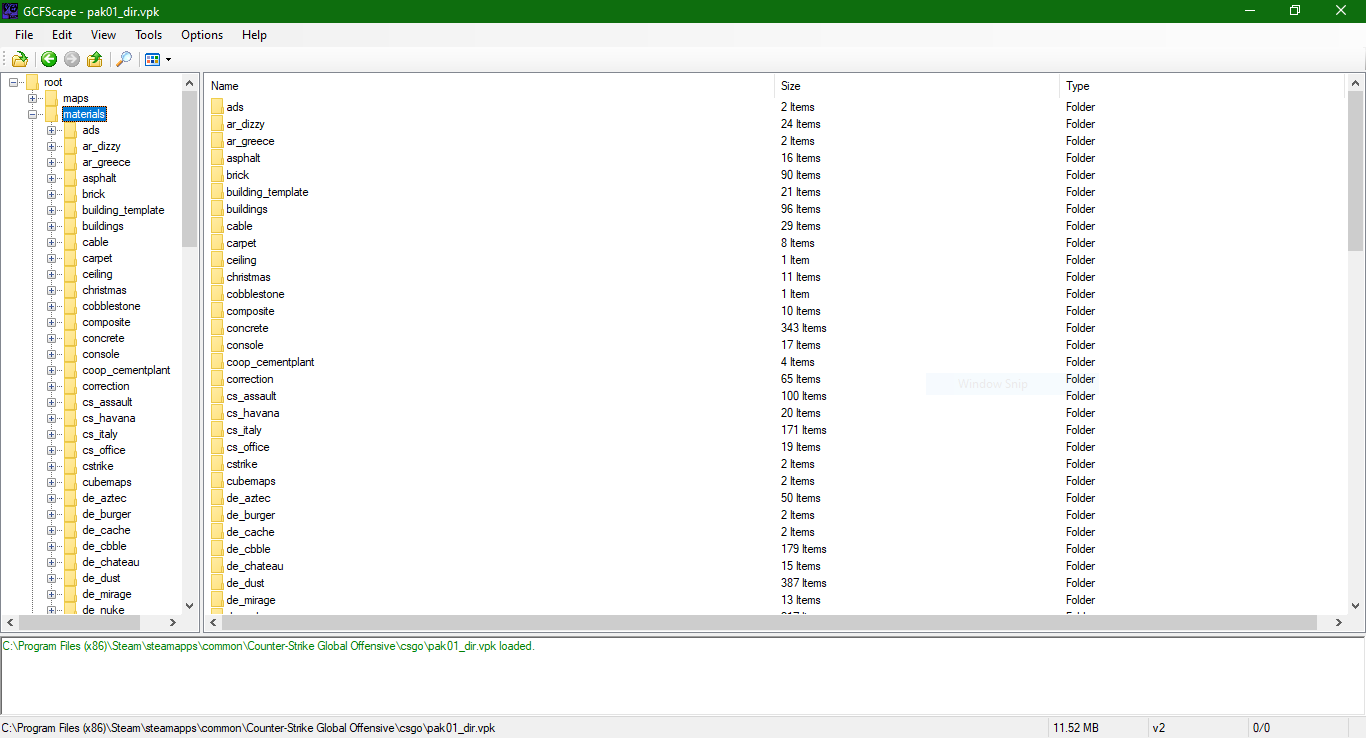The width and height of the screenshot is (1366, 738).
Task: Select de_aztec in the folder tree
Action: (104, 498)
